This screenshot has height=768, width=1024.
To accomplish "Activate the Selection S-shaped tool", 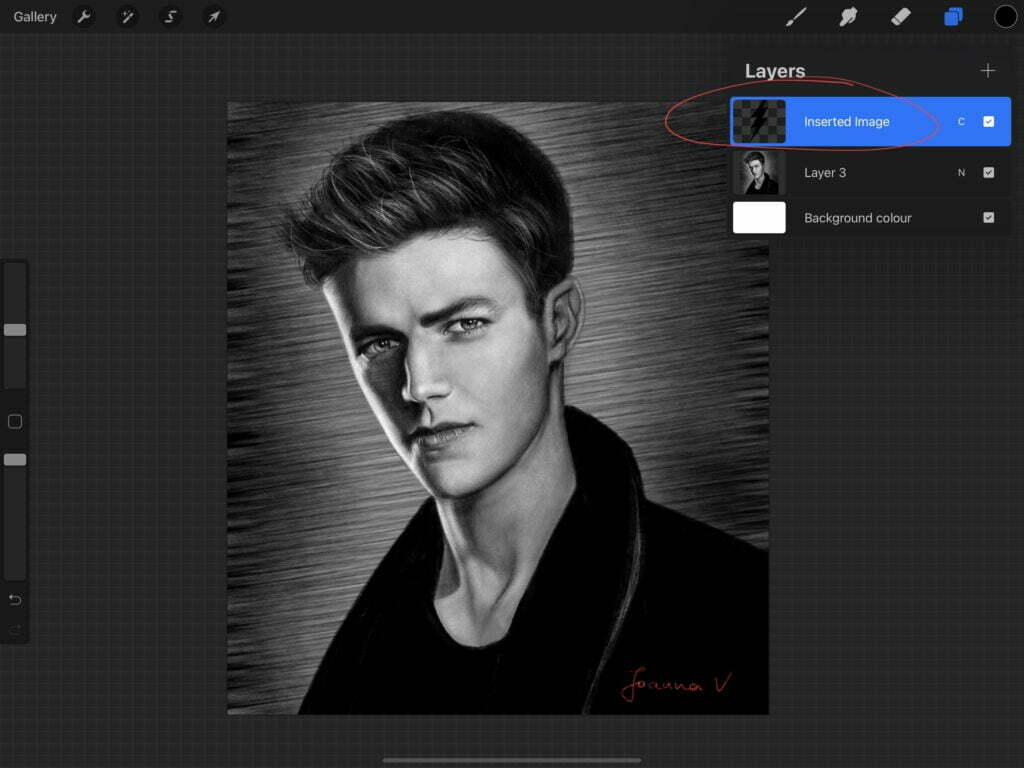I will pyautogui.click(x=170, y=17).
